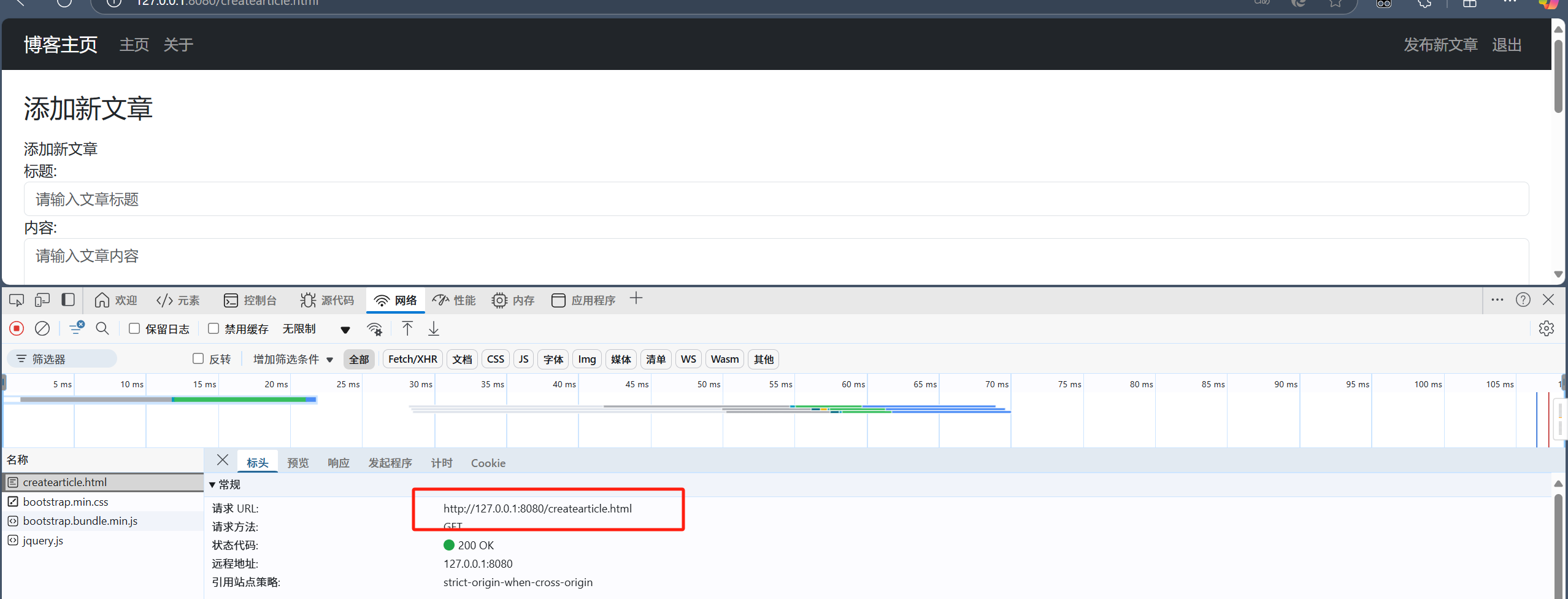Screen dimensions: 1568x599
Task: Click the import HAR upload arrow
Action: click(407, 329)
